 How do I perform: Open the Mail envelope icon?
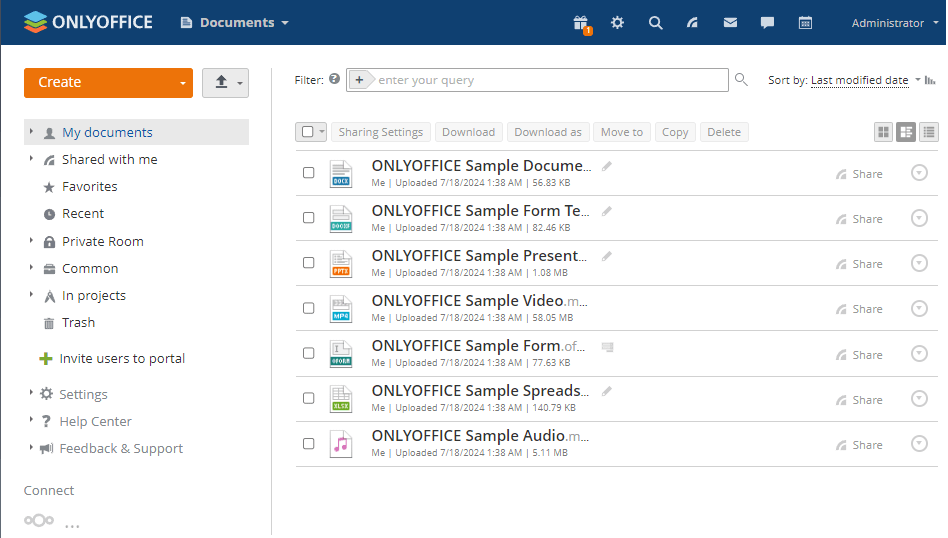[730, 23]
